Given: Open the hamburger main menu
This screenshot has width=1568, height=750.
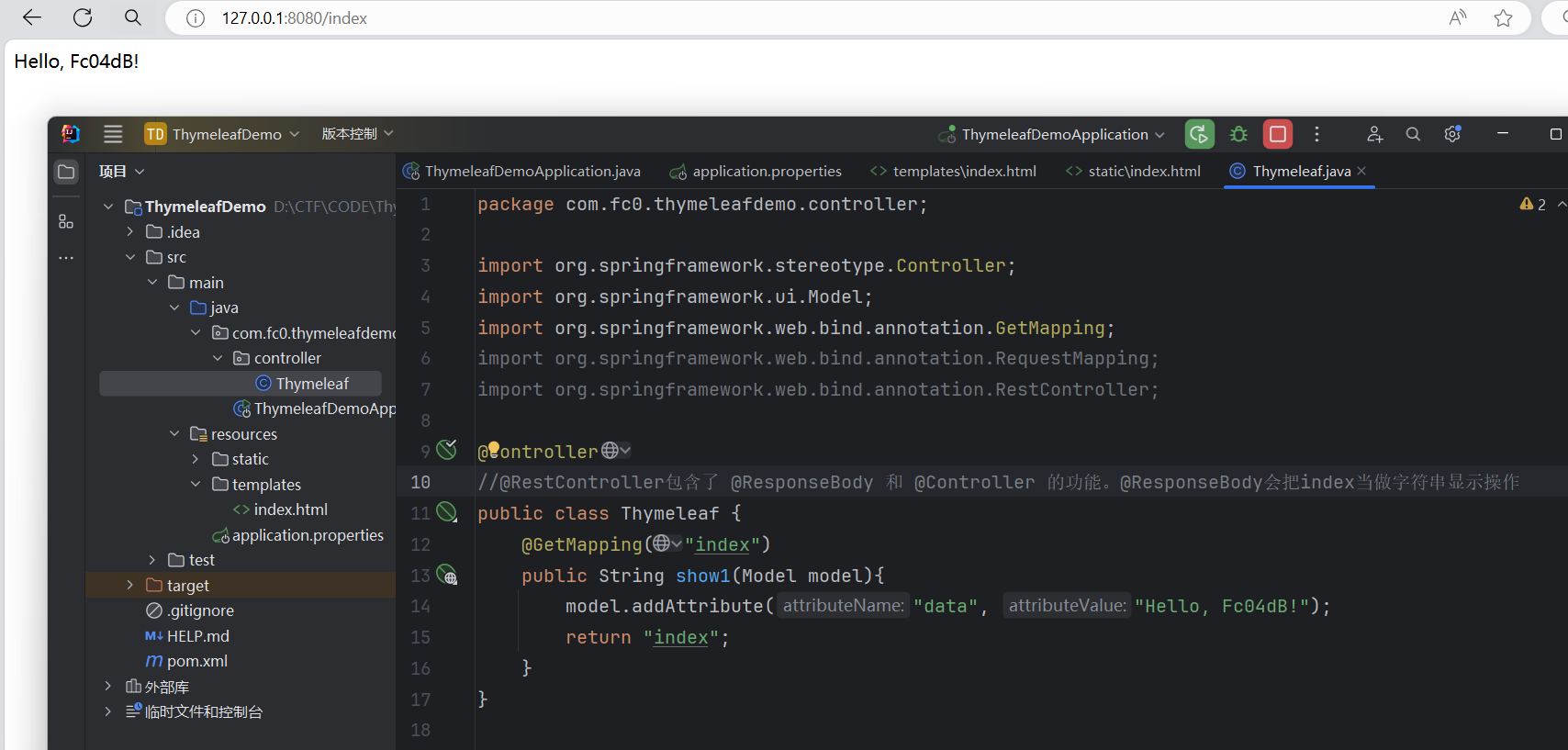Looking at the screenshot, I should click(113, 134).
